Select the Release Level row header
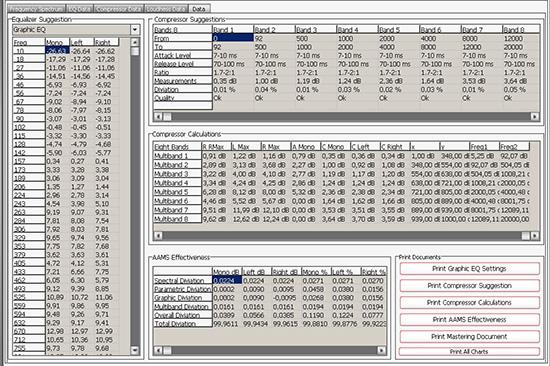 coord(183,64)
